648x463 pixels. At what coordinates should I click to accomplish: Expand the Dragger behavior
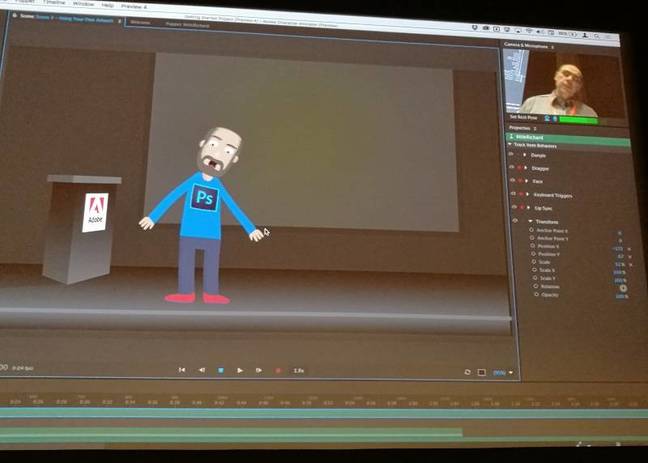[x=526, y=168]
